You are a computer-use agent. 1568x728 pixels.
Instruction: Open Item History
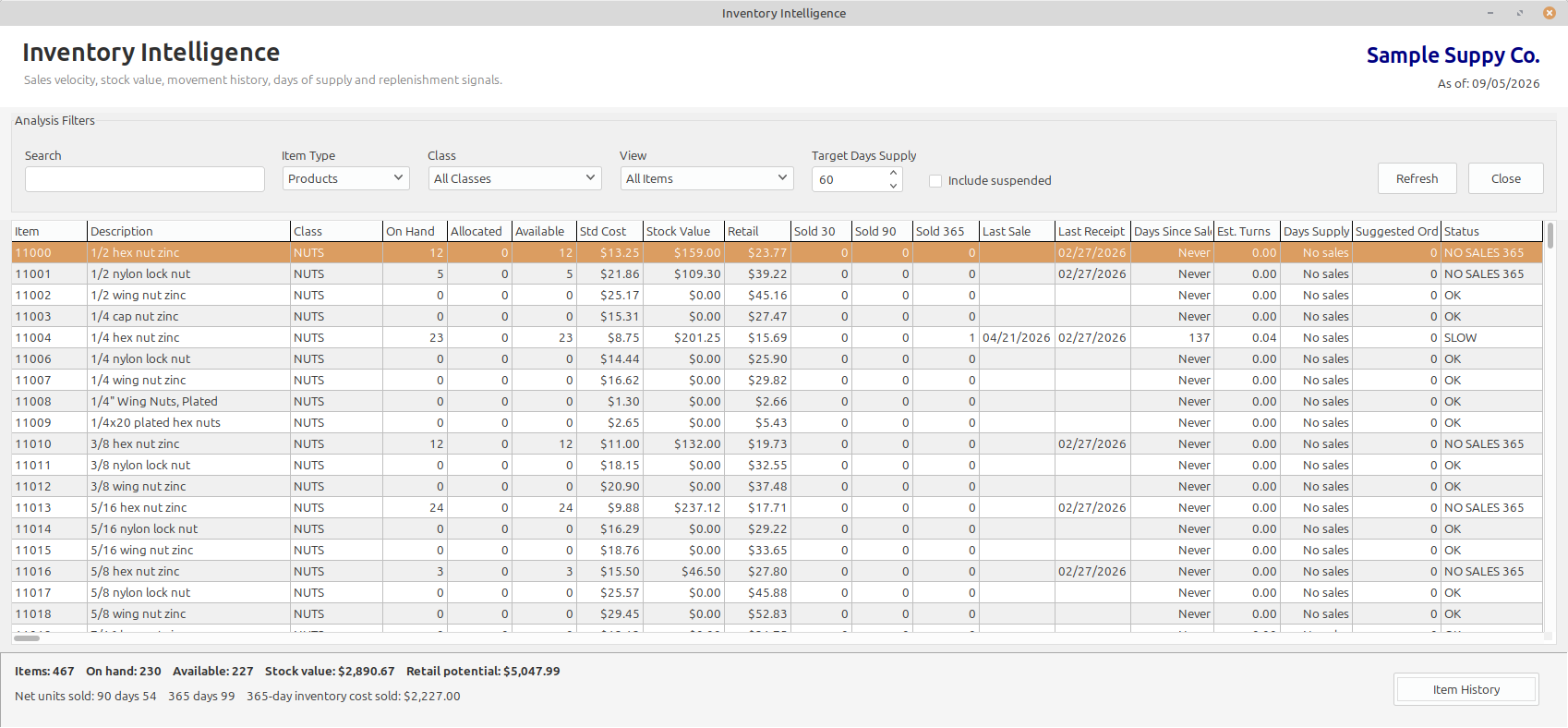pos(1465,689)
